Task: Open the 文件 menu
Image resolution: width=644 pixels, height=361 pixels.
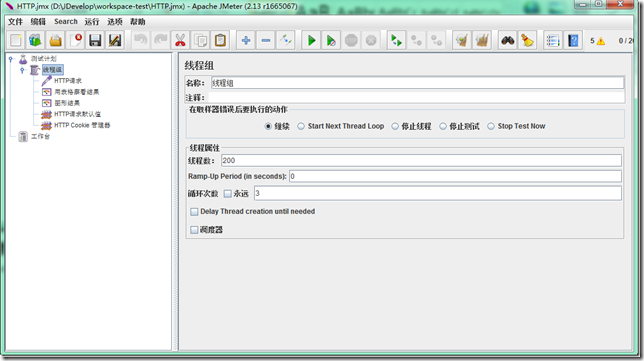Action: [16, 22]
